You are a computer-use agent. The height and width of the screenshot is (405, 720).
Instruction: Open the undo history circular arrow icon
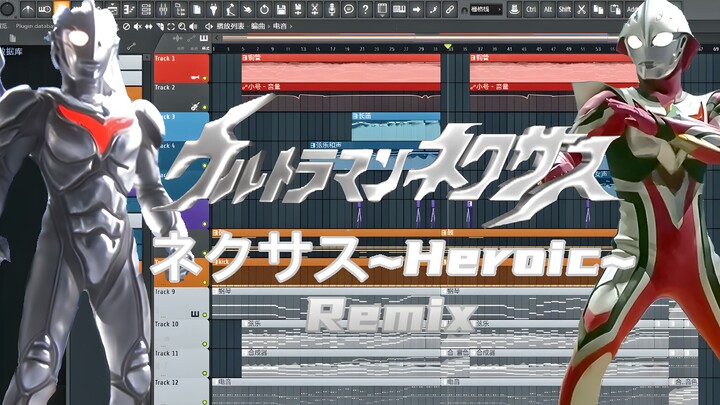[264, 9]
